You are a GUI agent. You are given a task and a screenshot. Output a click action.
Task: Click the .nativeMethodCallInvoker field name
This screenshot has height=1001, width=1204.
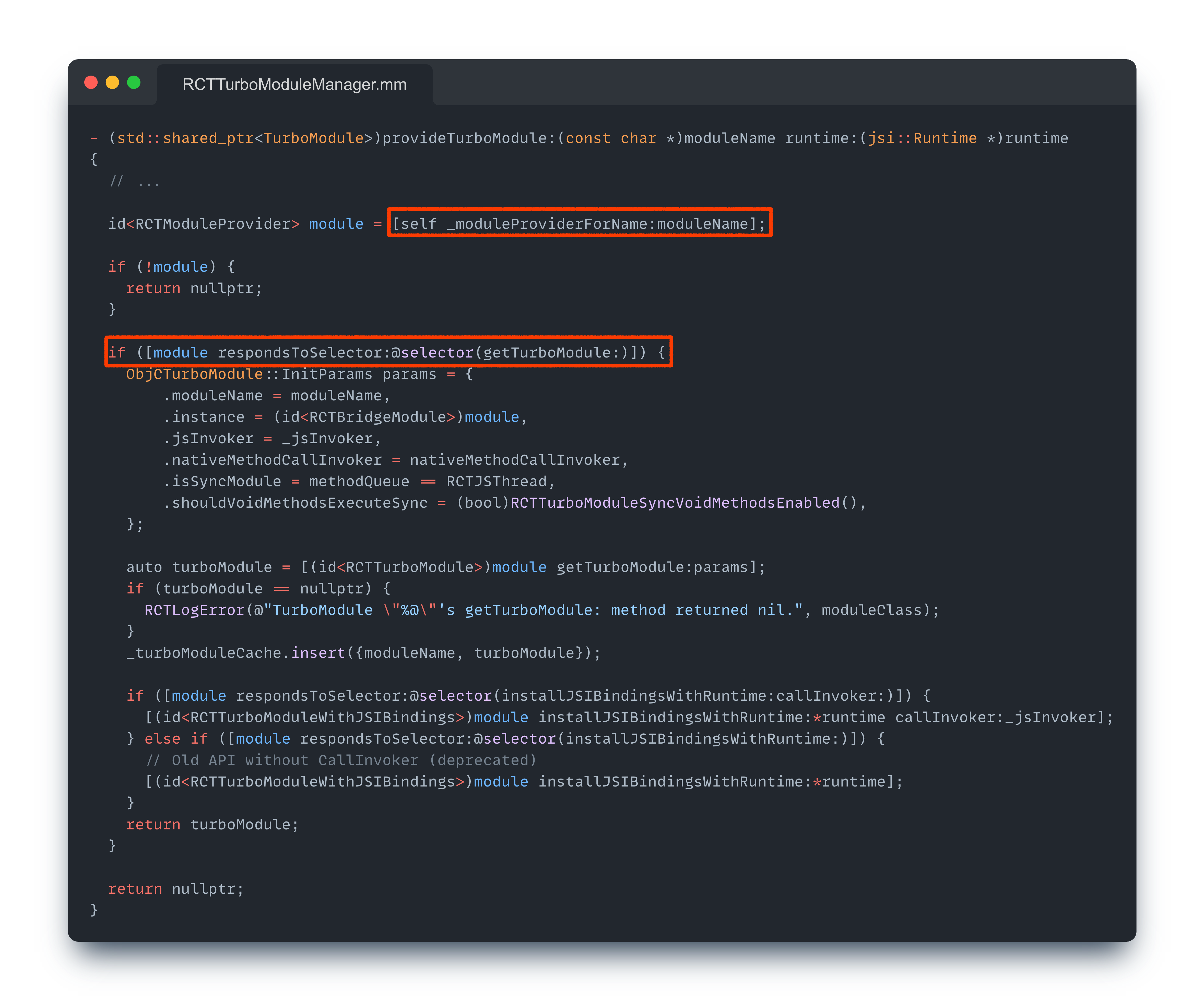click(x=273, y=460)
